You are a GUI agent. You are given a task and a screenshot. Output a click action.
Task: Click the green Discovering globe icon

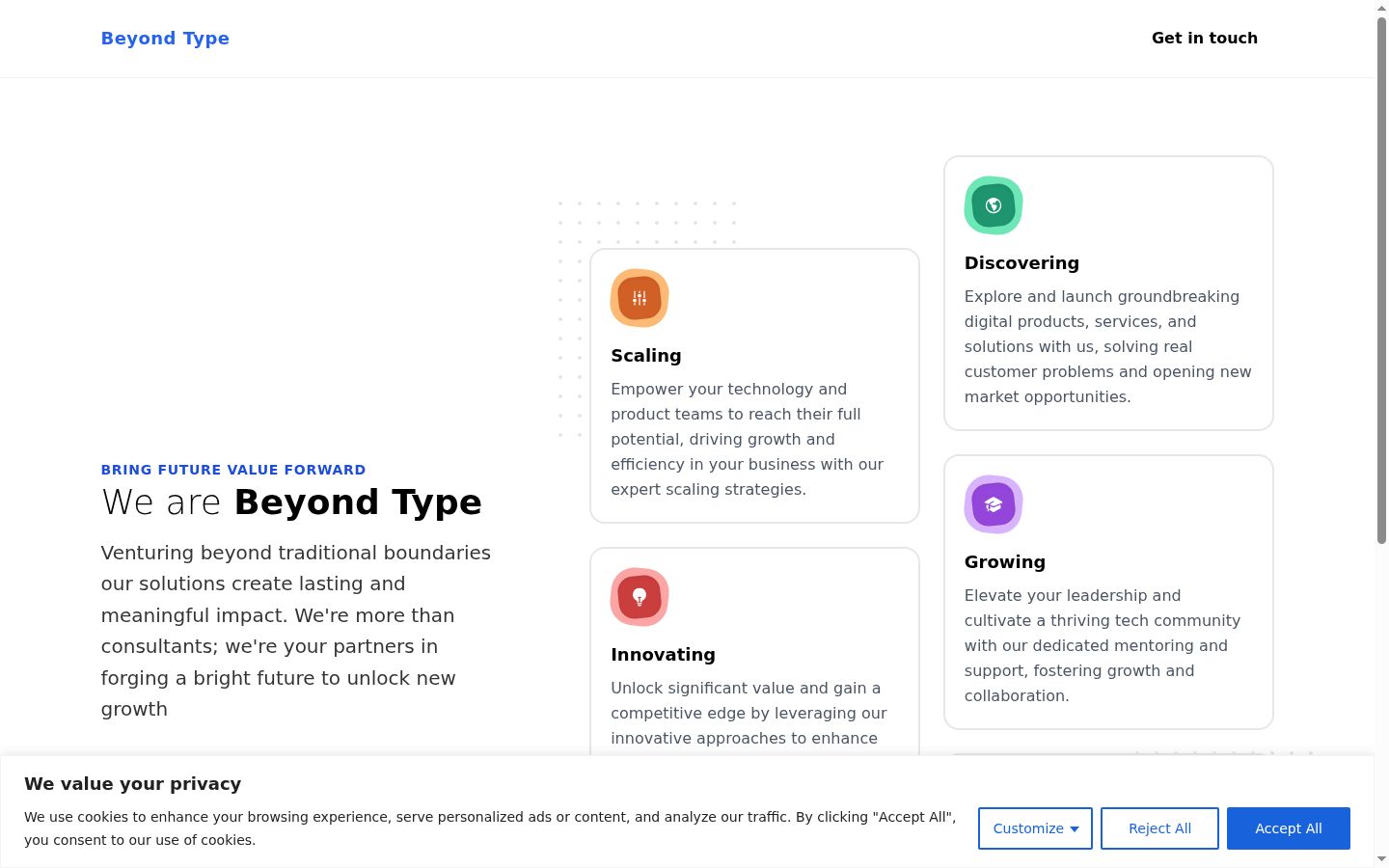pos(994,205)
